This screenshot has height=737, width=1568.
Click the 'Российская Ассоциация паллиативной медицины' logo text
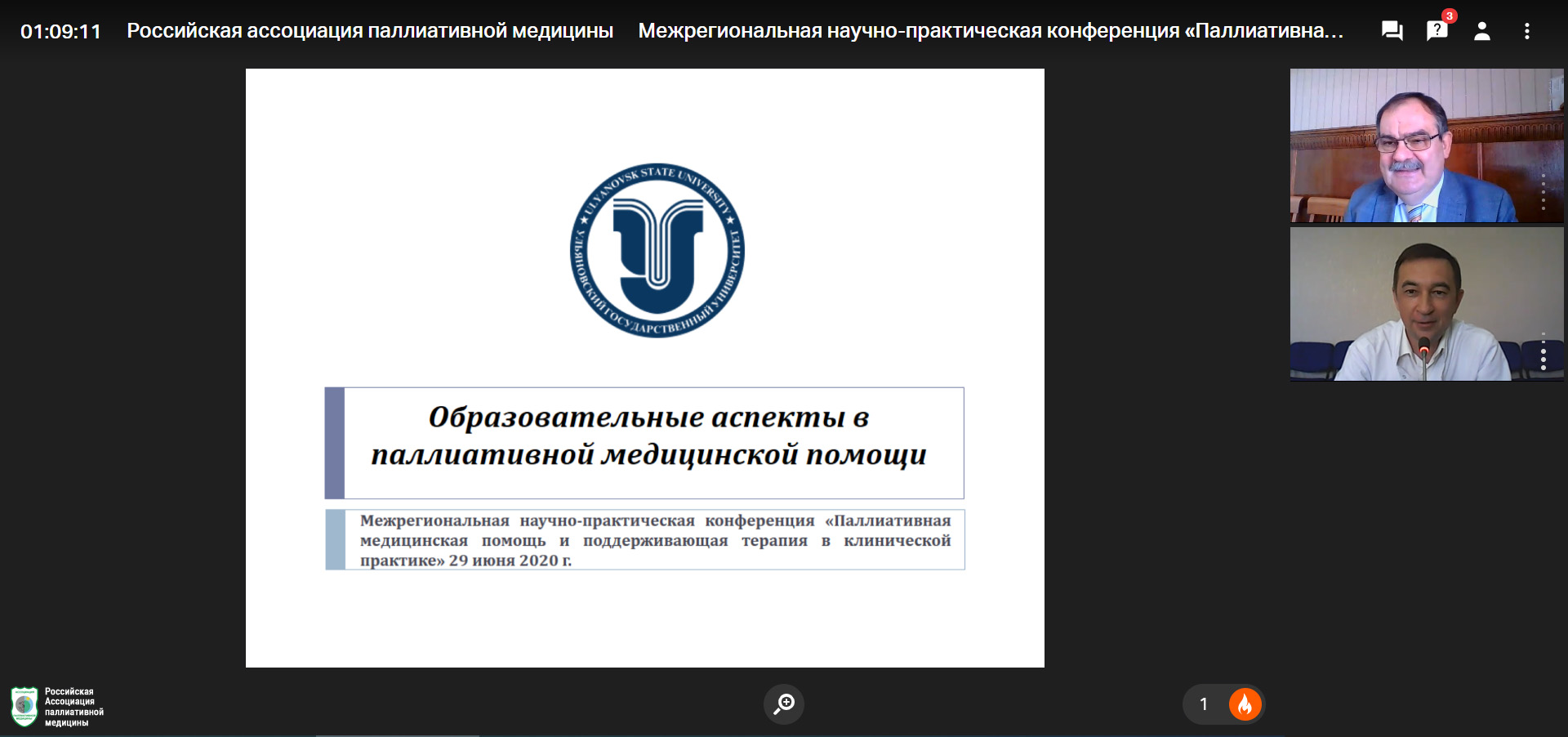coord(74,707)
